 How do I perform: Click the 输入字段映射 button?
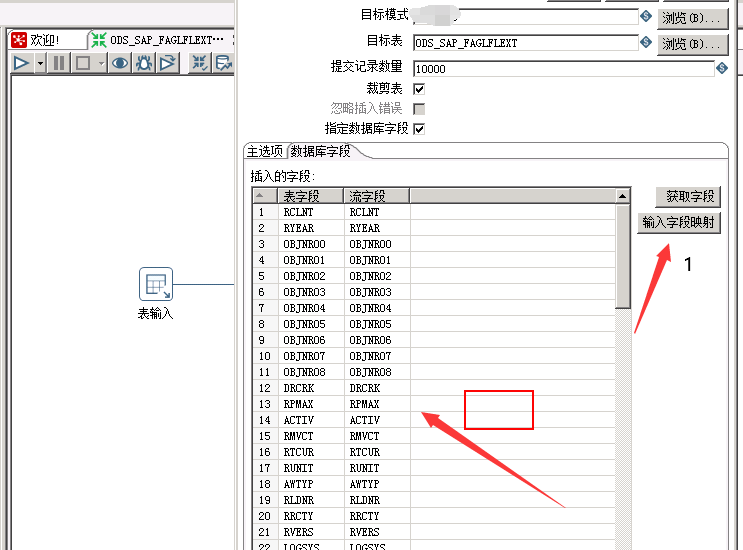point(679,222)
